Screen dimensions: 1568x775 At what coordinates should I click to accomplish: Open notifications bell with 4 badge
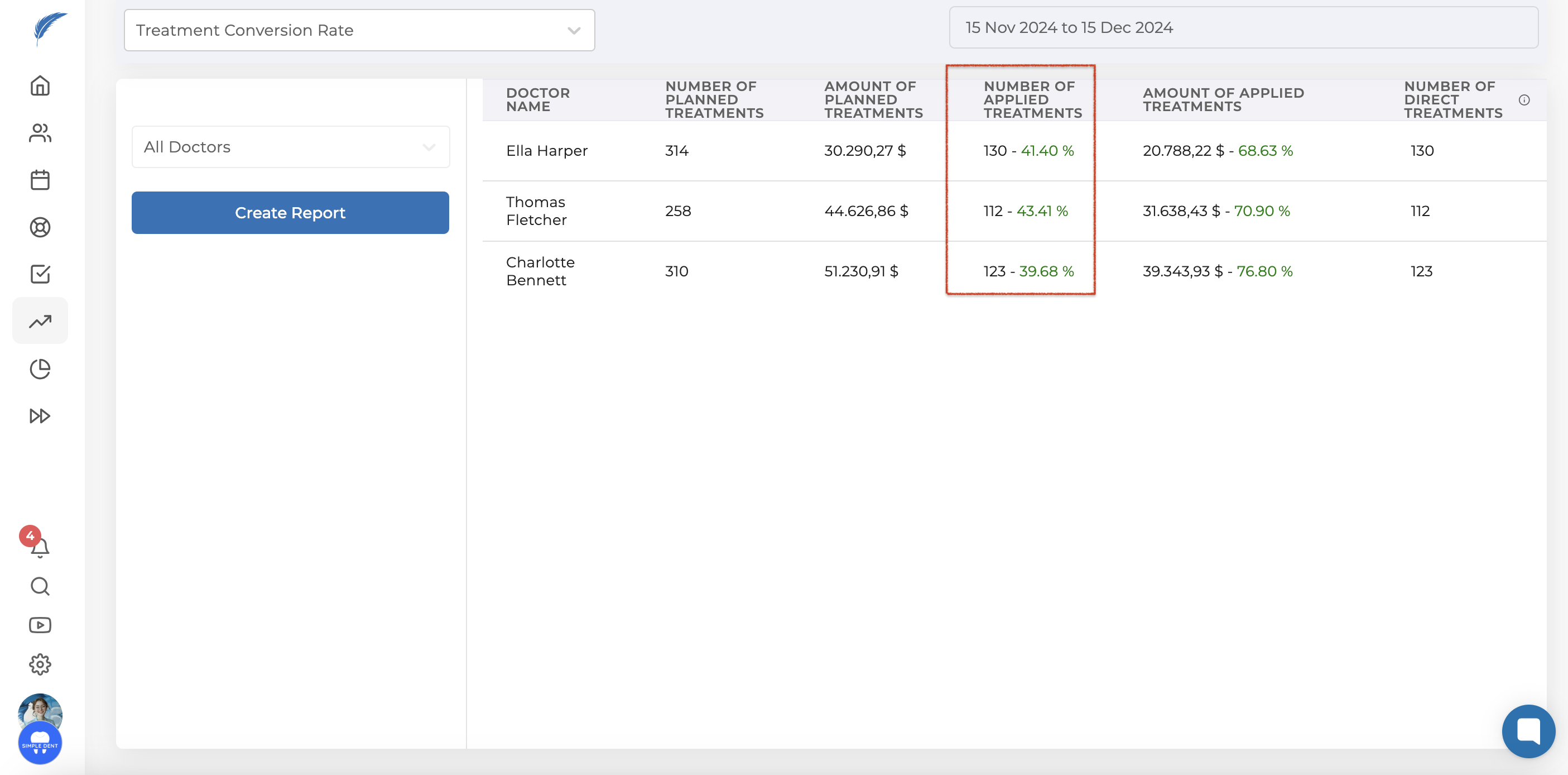pyautogui.click(x=39, y=546)
